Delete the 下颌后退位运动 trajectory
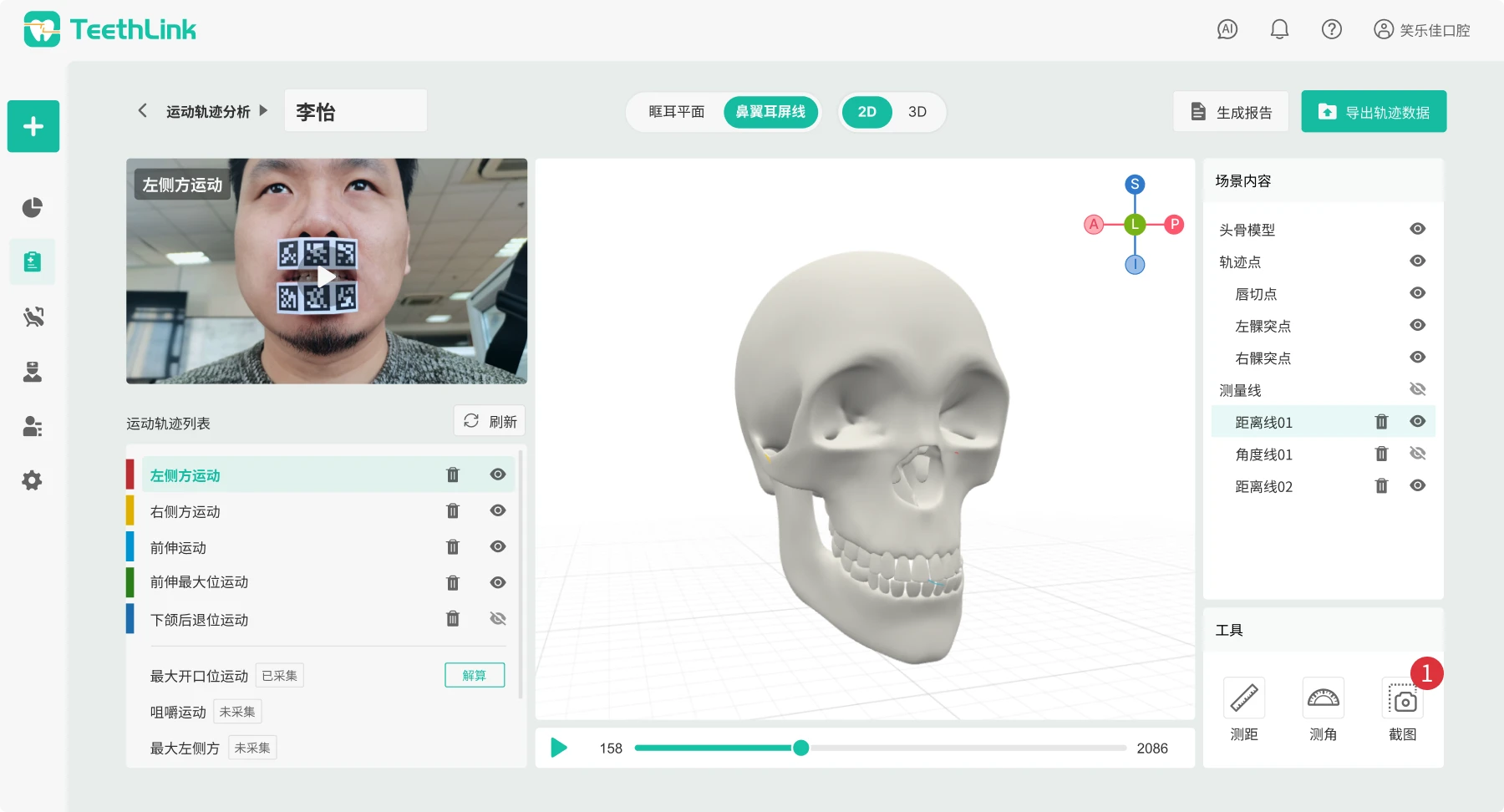 (x=453, y=618)
